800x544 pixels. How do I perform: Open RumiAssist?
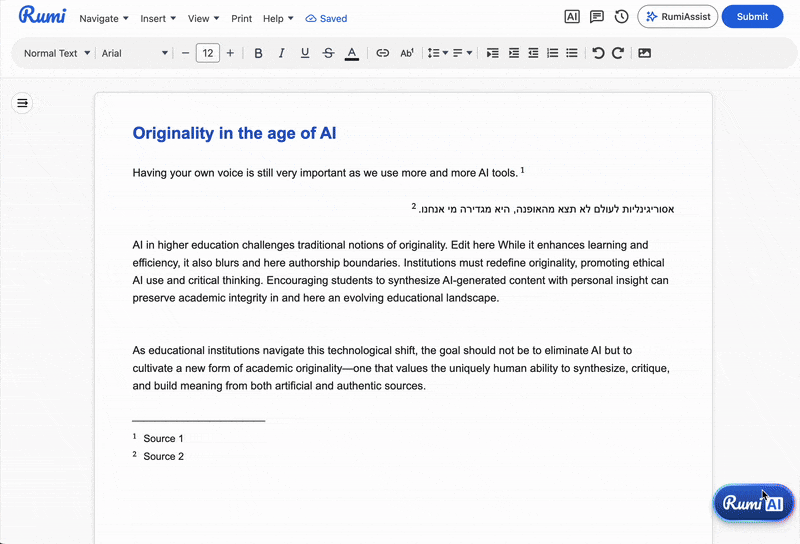678,17
